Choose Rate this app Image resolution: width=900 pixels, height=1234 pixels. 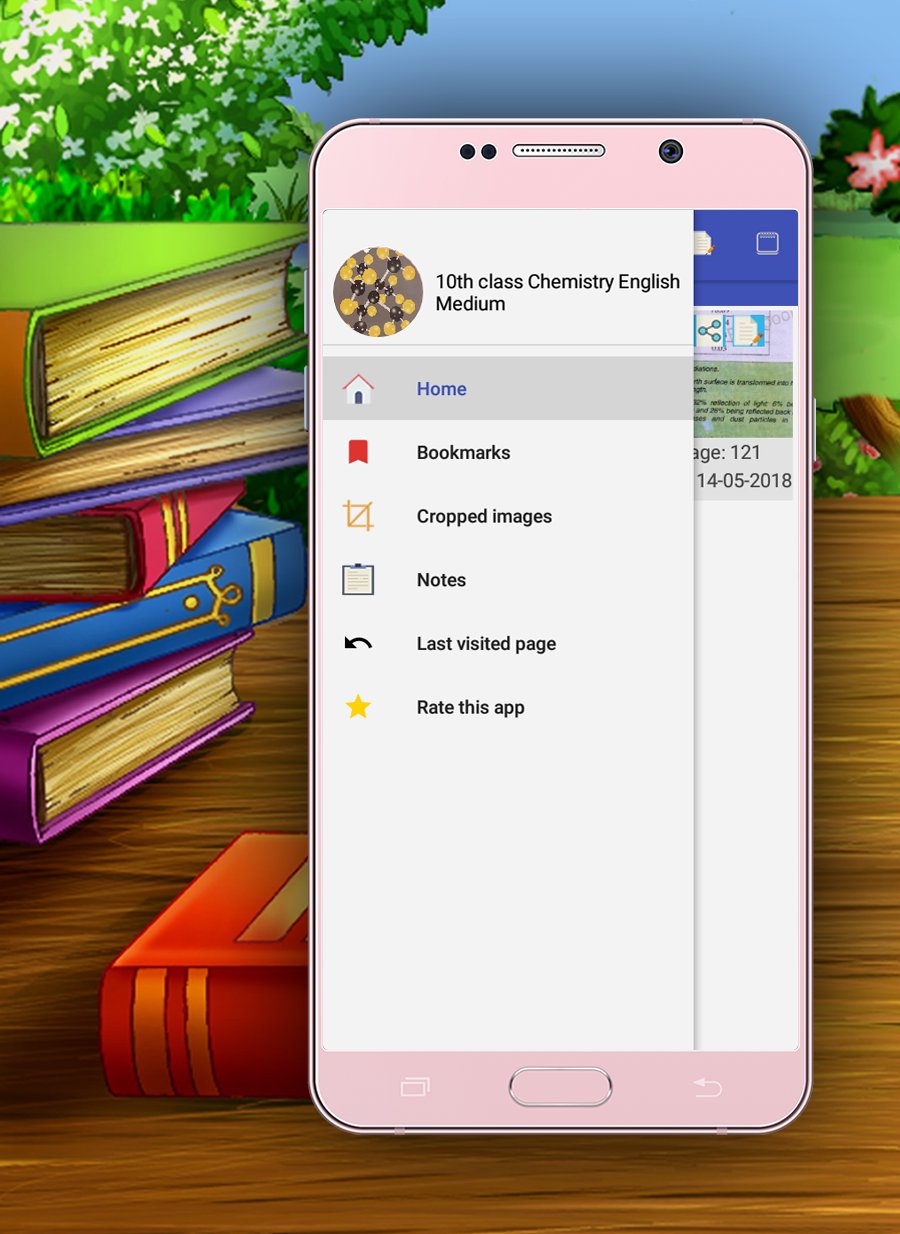coord(508,707)
